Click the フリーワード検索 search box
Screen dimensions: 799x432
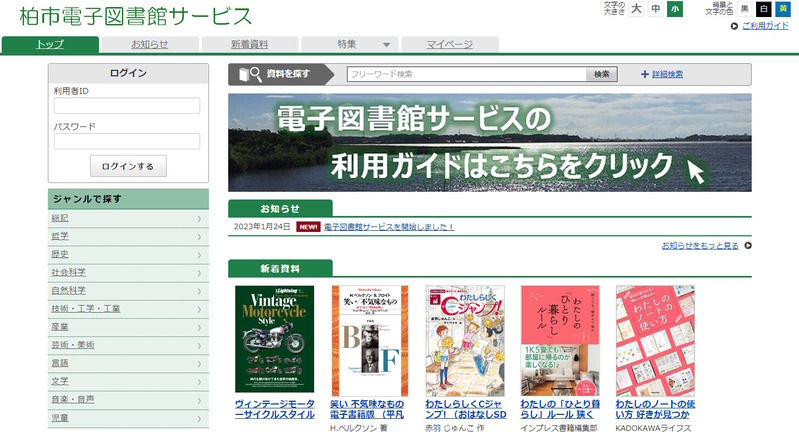tap(467, 74)
